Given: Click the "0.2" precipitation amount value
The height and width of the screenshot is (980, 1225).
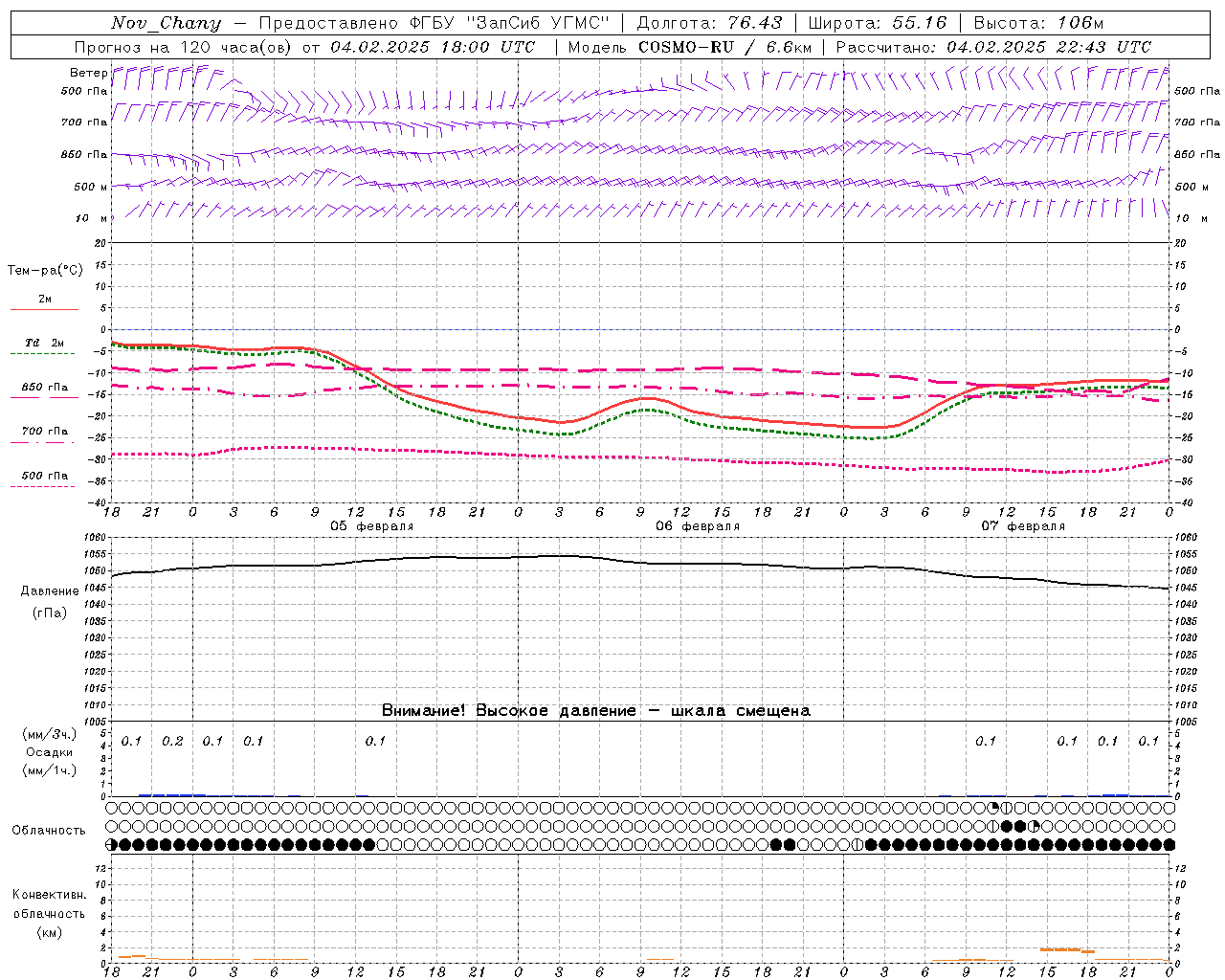Looking at the screenshot, I should point(172,742).
